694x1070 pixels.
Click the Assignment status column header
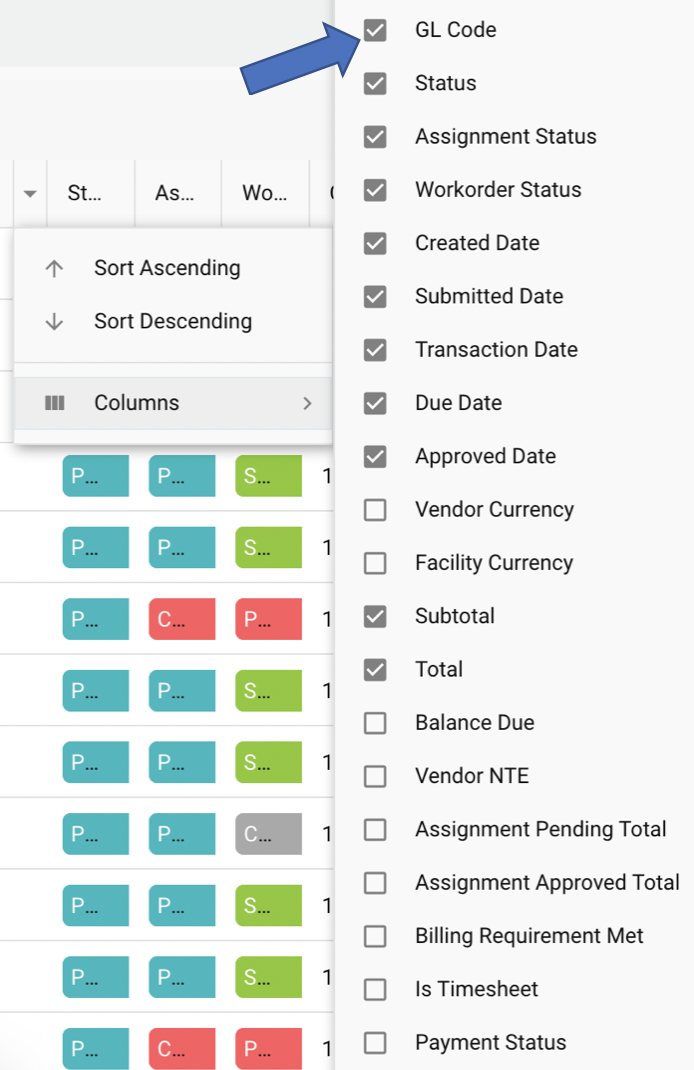(174, 193)
